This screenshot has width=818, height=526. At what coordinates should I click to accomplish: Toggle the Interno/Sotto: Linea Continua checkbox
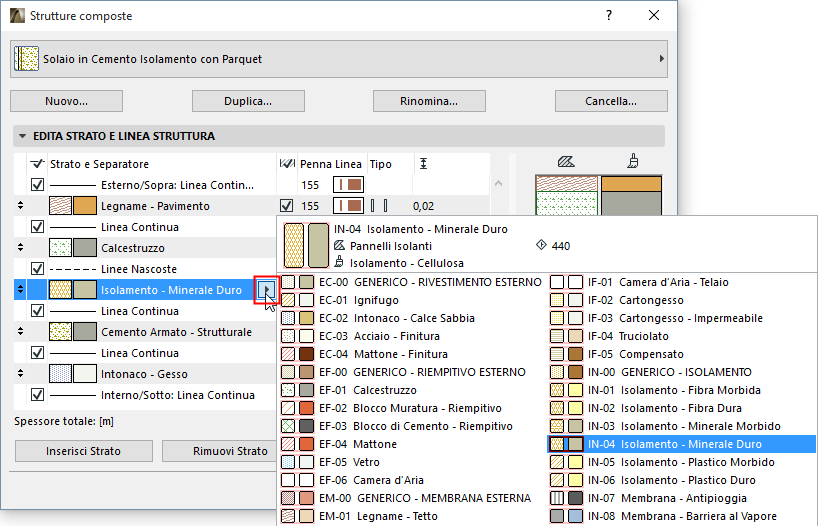[37, 394]
